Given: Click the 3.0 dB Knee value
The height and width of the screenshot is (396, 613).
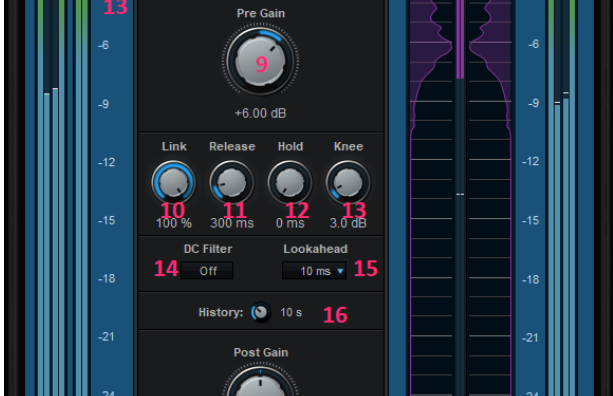Looking at the screenshot, I should [348, 223].
